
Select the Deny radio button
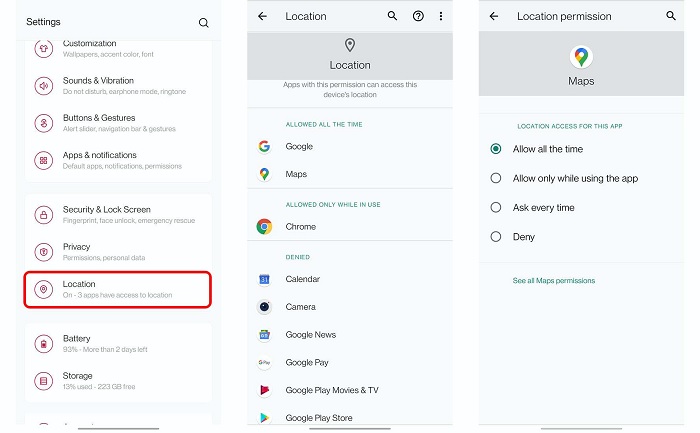coord(496,237)
